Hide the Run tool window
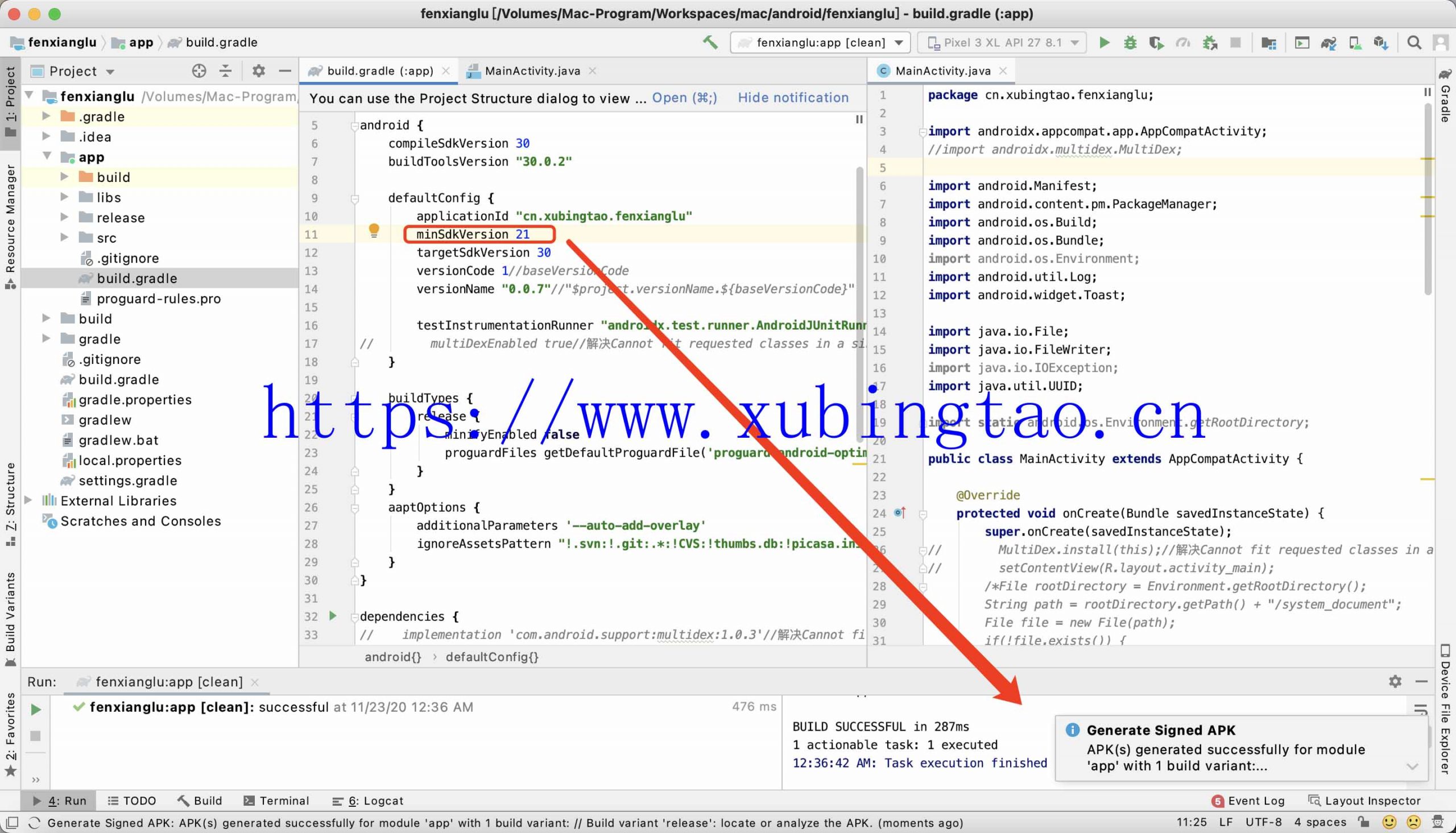This screenshot has width=1456, height=833. [1422, 681]
